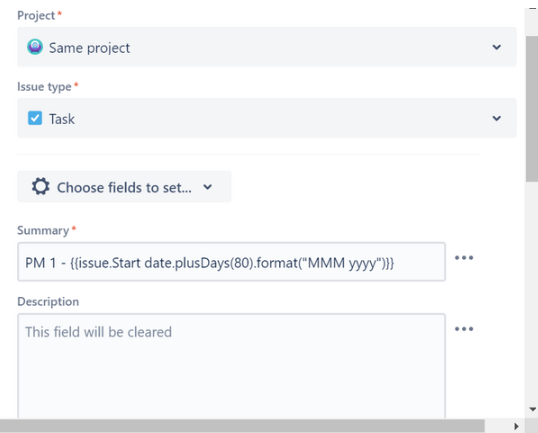Select the Same project option field

coord(267,47)
